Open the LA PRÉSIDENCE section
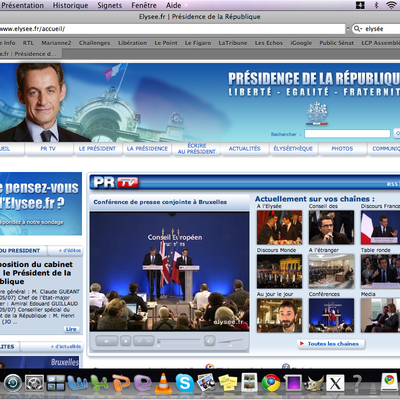Screen dimensions: 400x400 [147, 149]
